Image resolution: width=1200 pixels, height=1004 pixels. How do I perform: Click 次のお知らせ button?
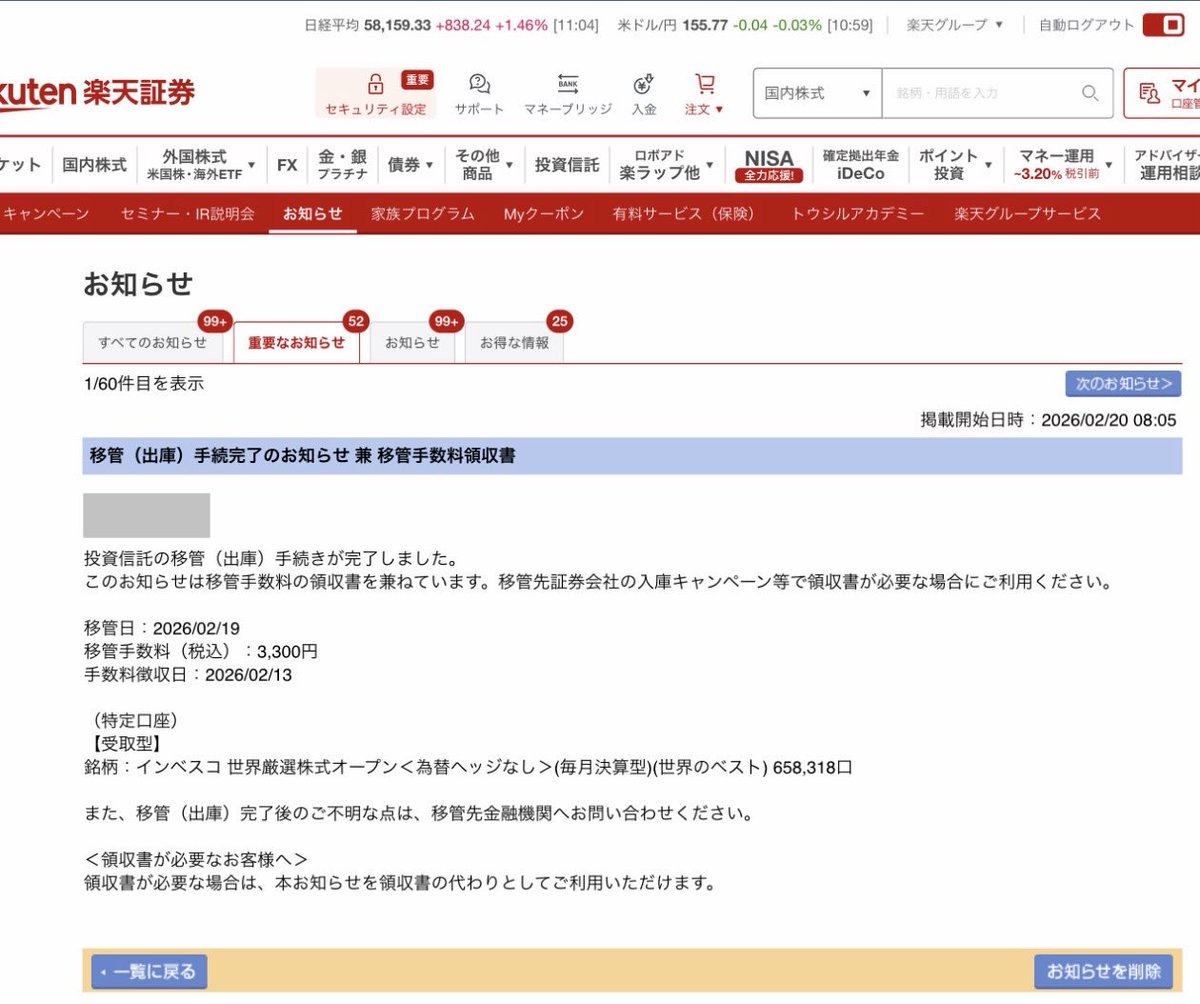[x=1123, y=384]
